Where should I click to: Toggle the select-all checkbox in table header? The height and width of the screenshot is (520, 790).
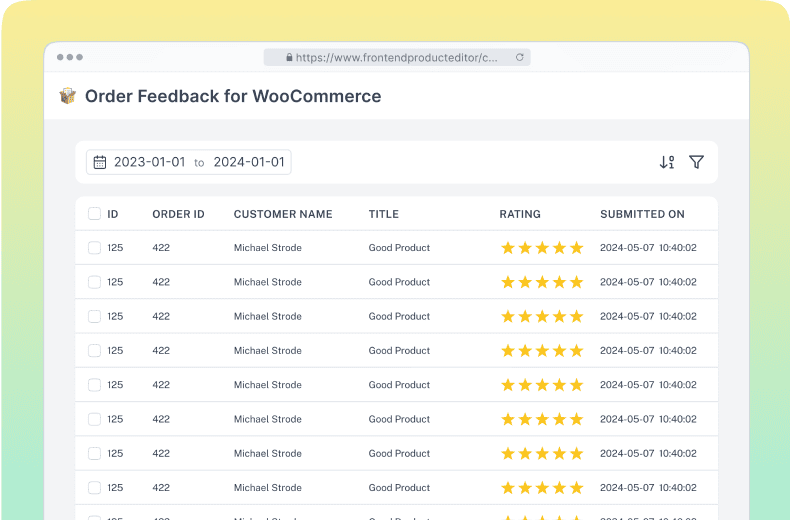(94, 214)
